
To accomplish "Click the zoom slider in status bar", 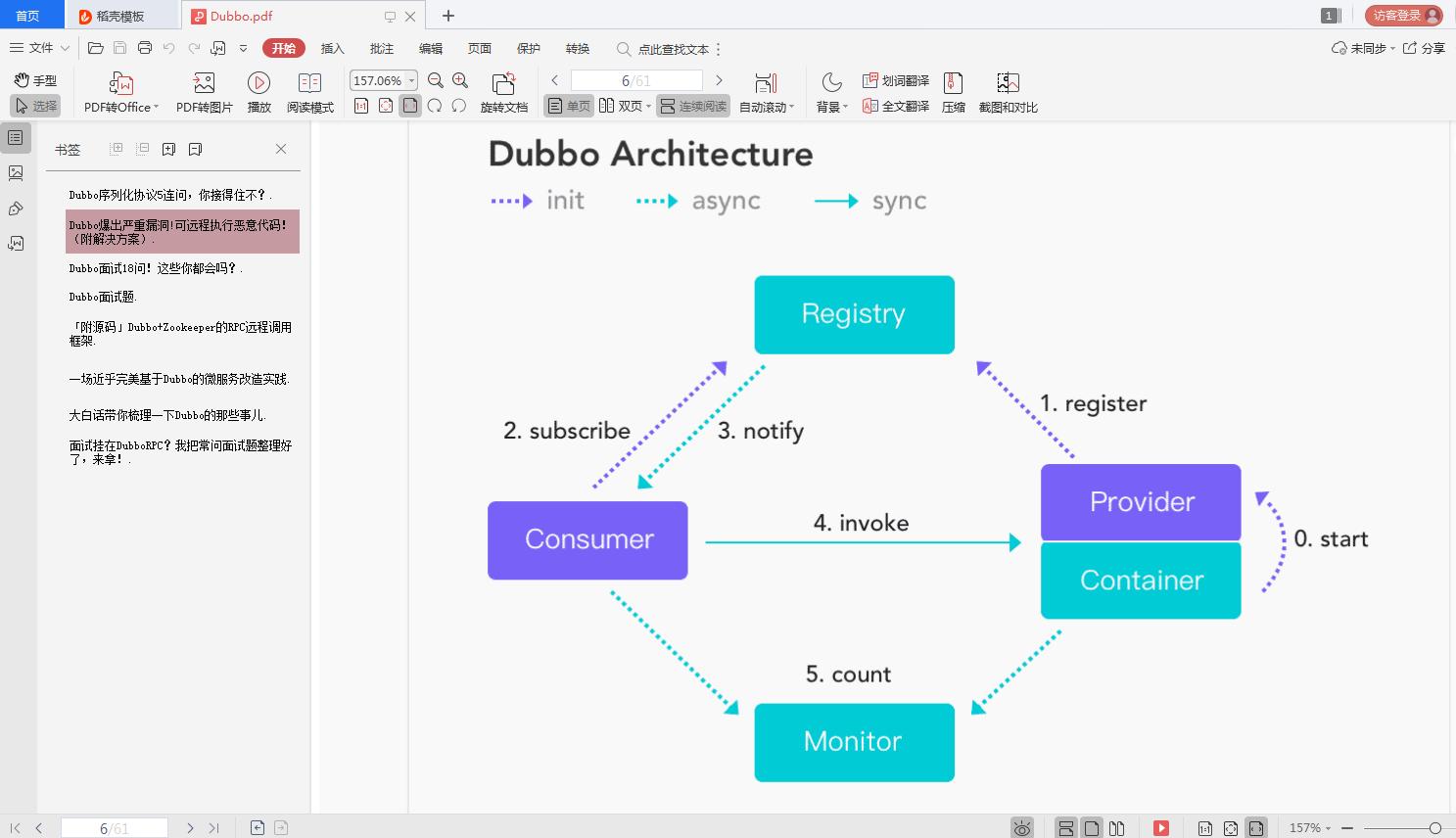I will 1400,828.
